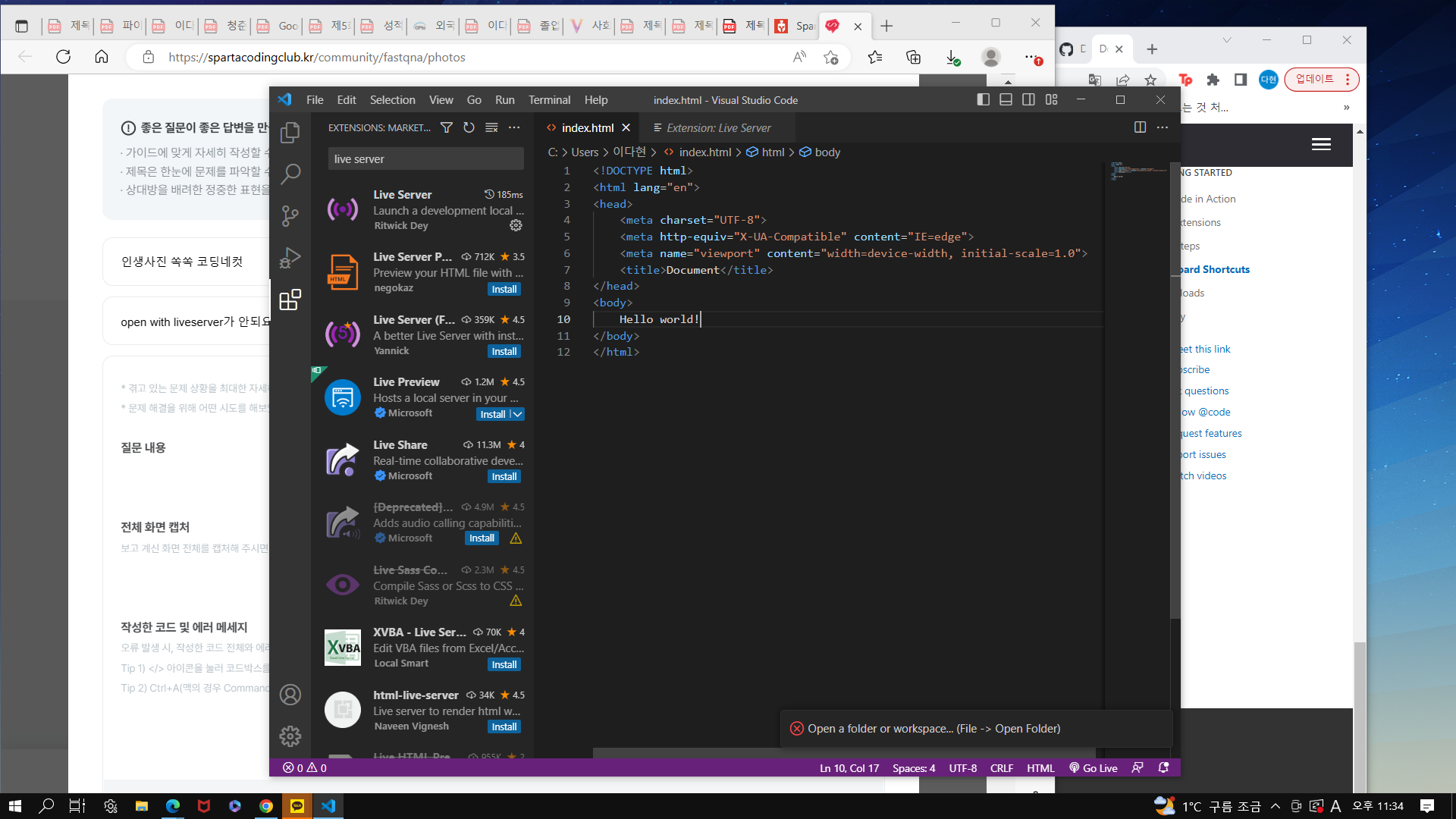Viewport: 1456px width, 819px height.
Task: Open Windows Start menu
Action: coord(15,805)
